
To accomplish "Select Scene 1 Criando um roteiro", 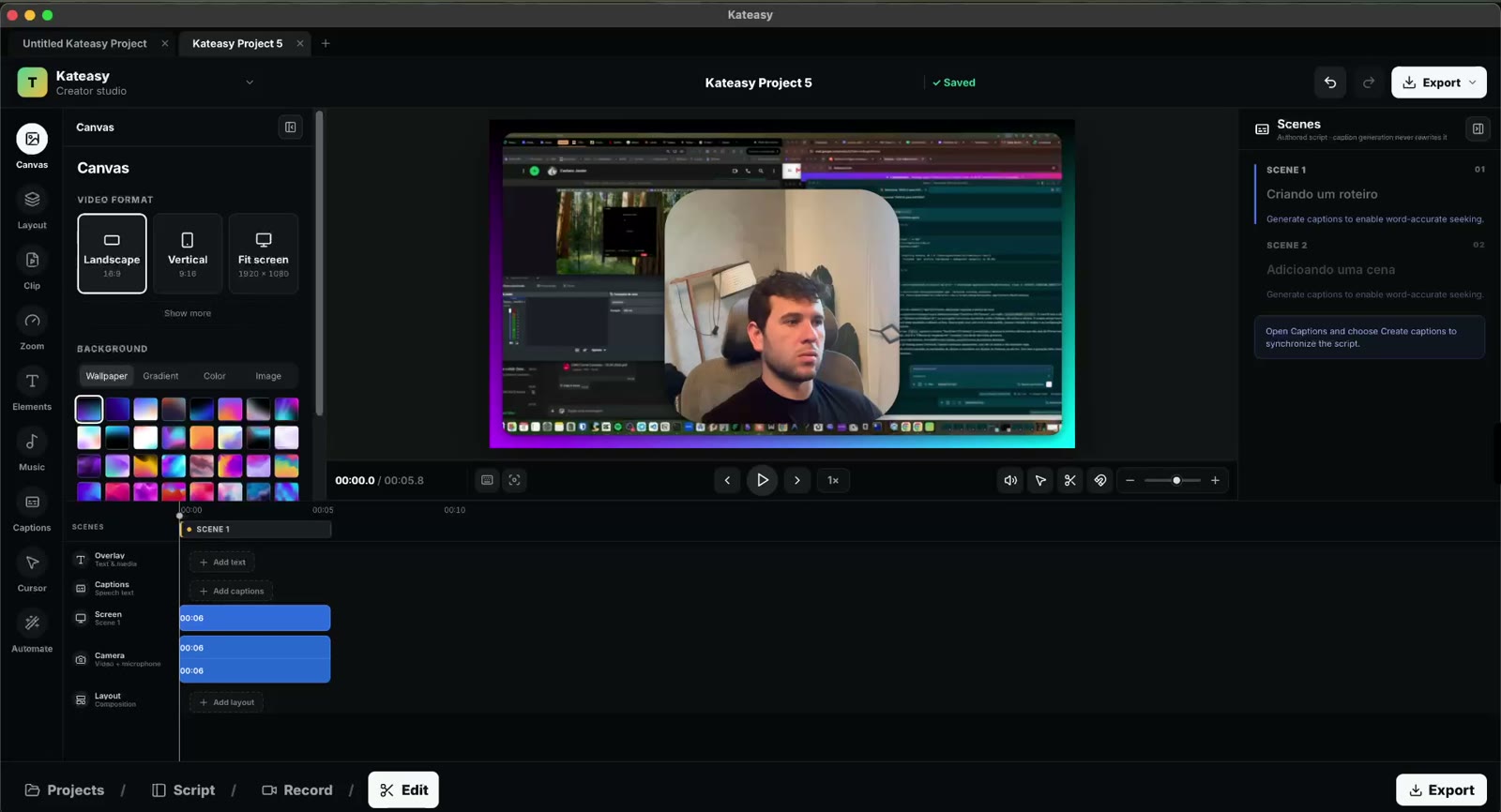I will [x=1371, y=194].
